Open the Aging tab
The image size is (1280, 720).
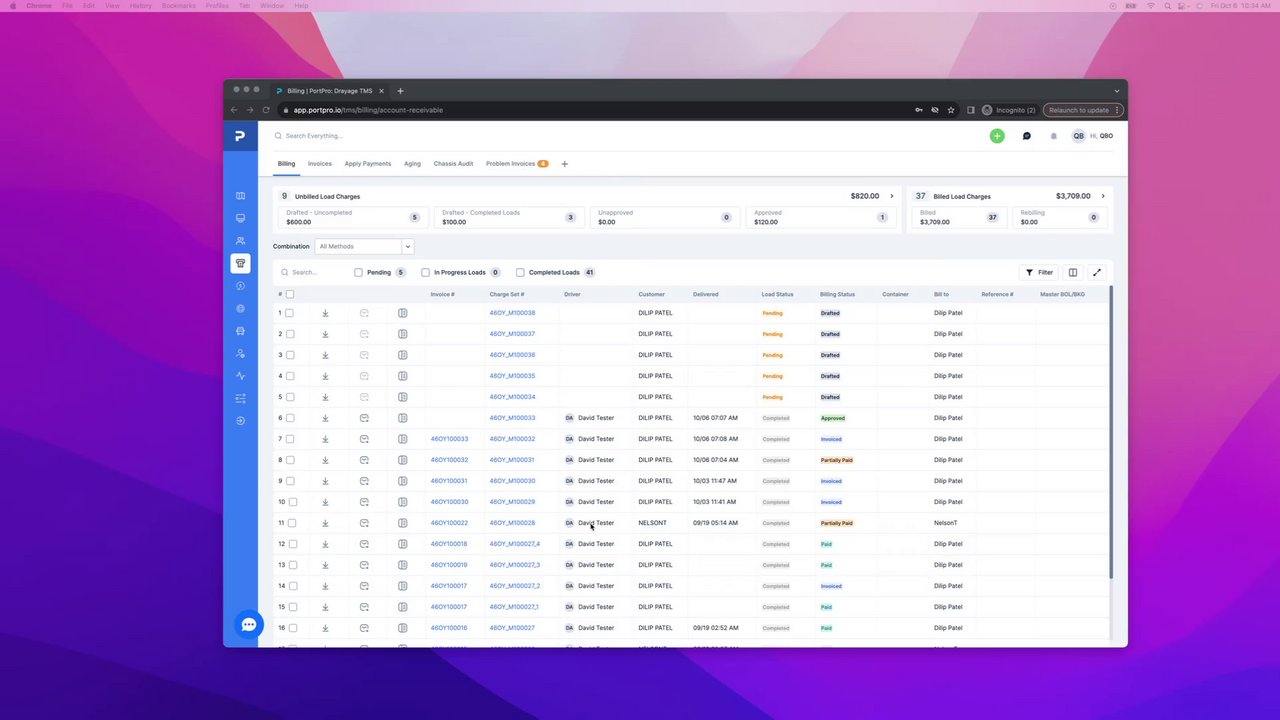pyautogui.click(x=412, y=164)
